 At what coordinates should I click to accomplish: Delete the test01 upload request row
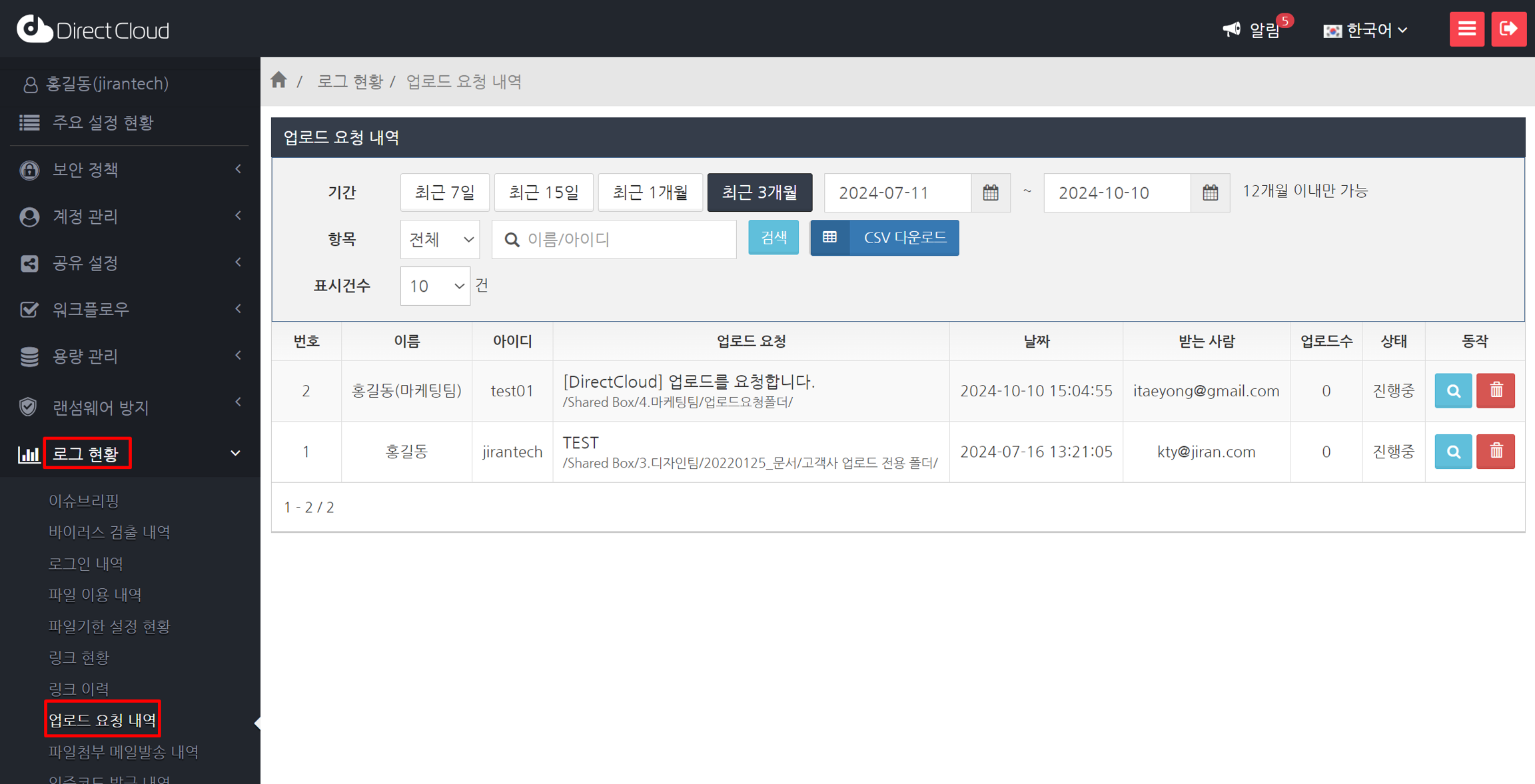point(1496,391)
